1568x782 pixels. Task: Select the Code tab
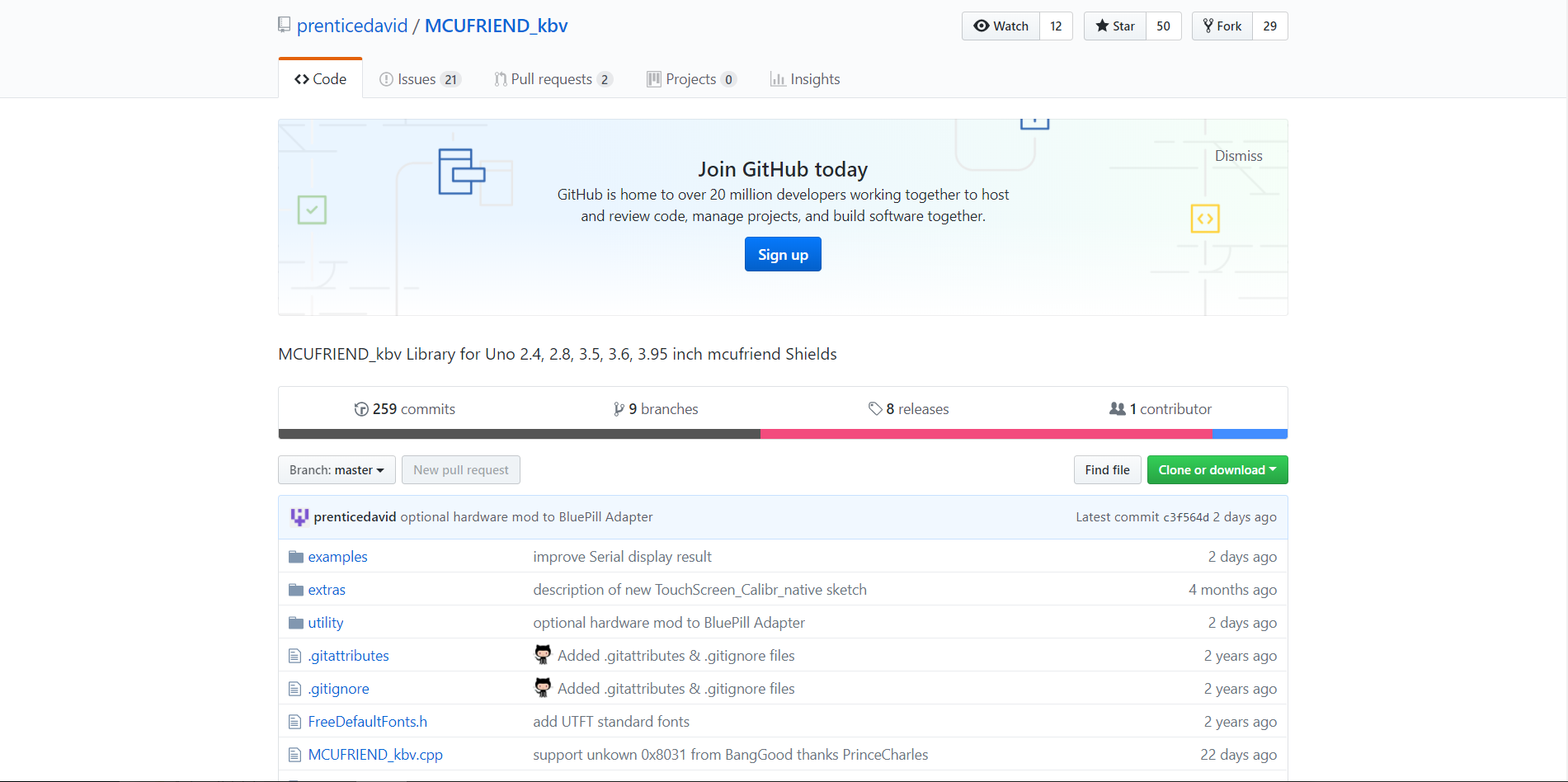[x=320, y=79]
